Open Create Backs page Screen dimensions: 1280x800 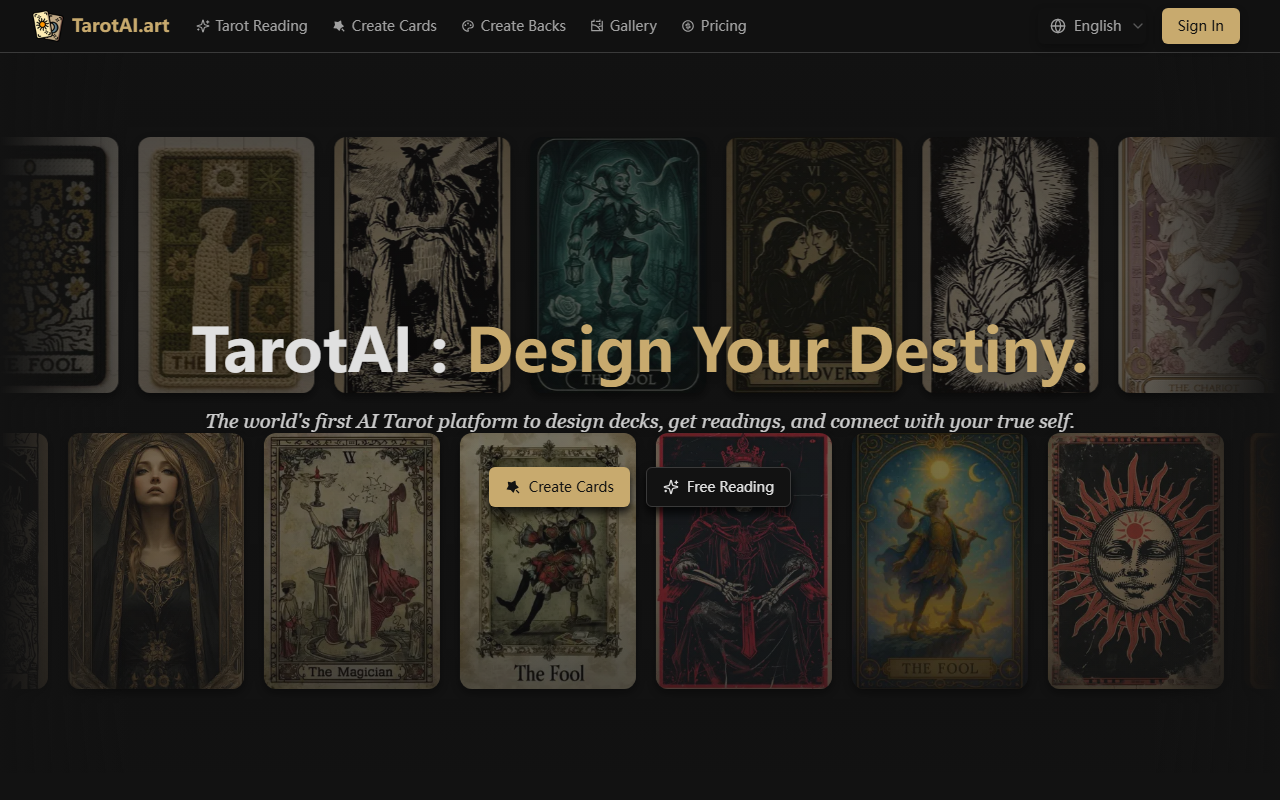[x=513, y=26]
